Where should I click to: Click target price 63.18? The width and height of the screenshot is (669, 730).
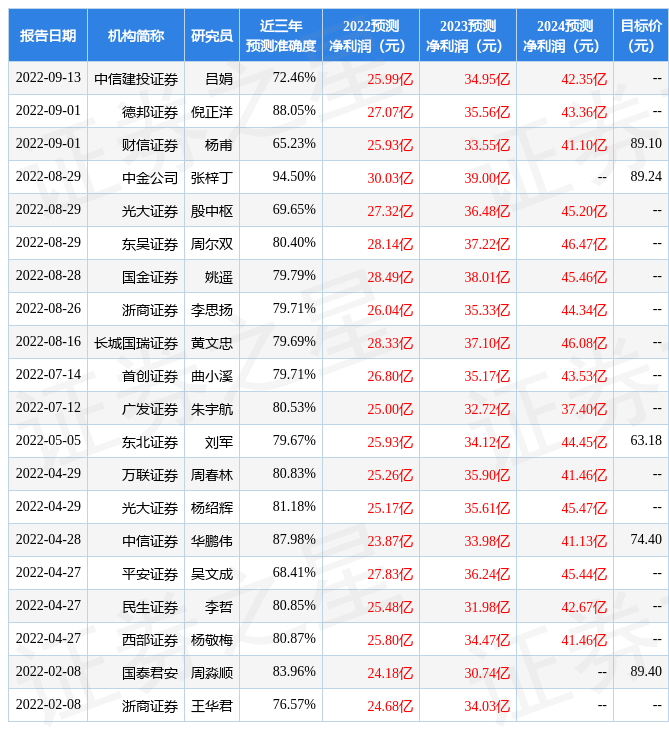646,440
